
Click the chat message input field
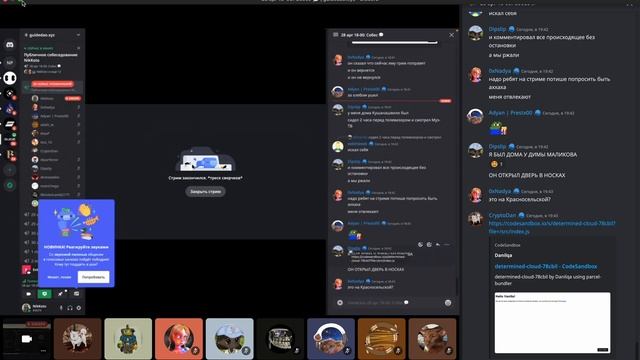click(x=394, y=302)
